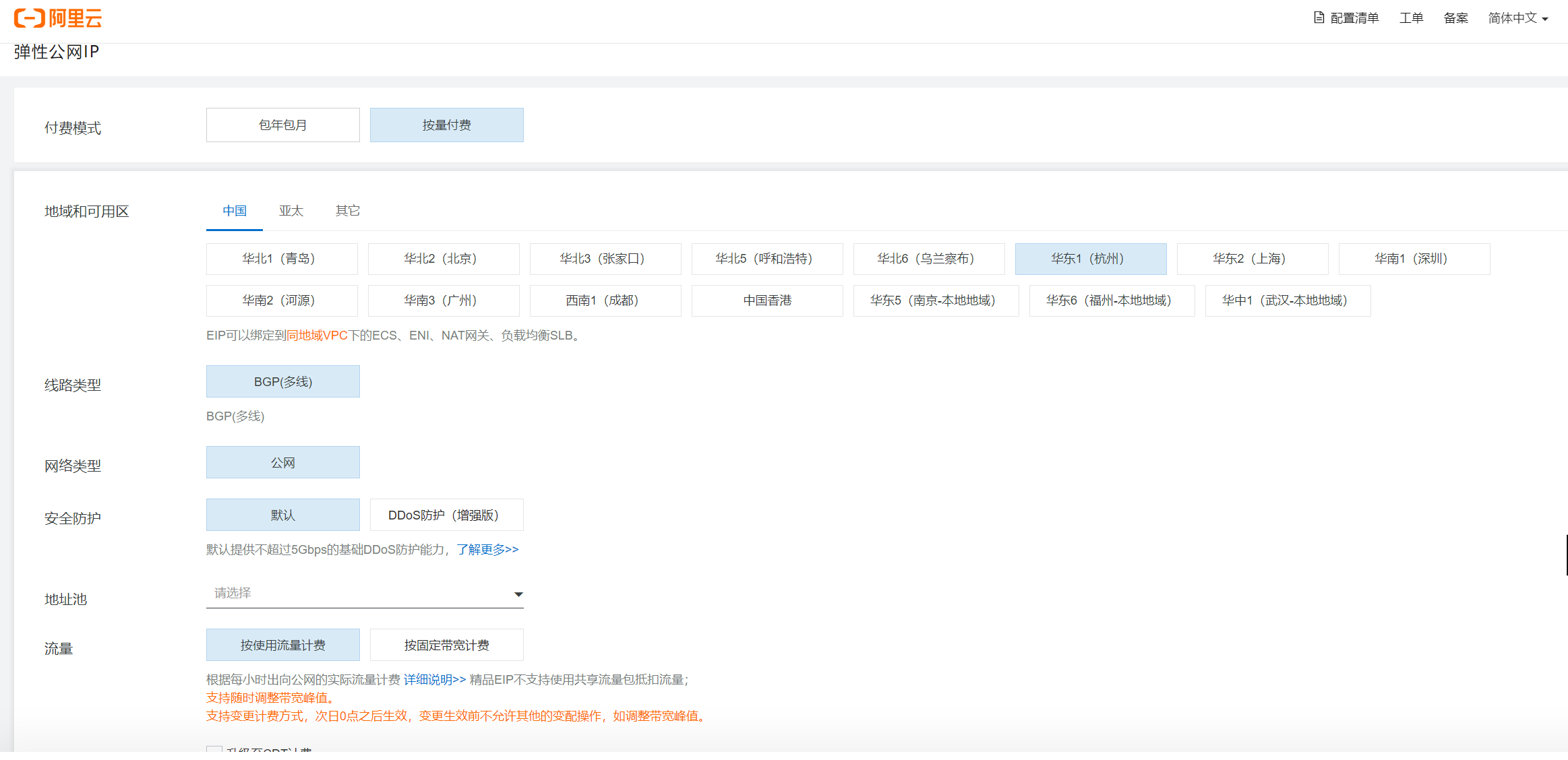The width and height of the screenshot is (1568, 760).
Task: Select 包年包月 billing mode
Action: pos(282,125)
